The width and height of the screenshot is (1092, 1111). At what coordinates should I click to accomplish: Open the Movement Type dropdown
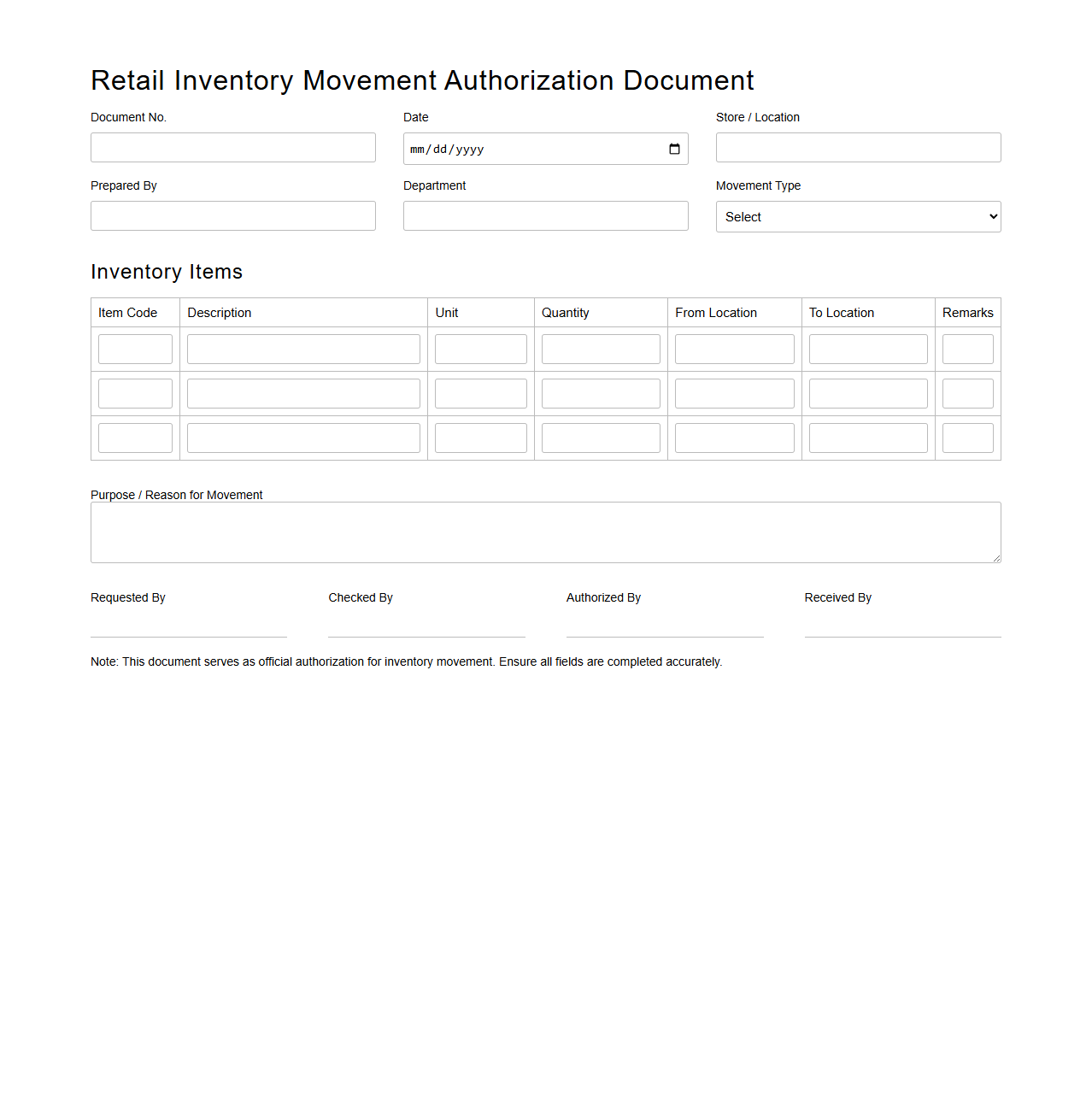[857, 216]
